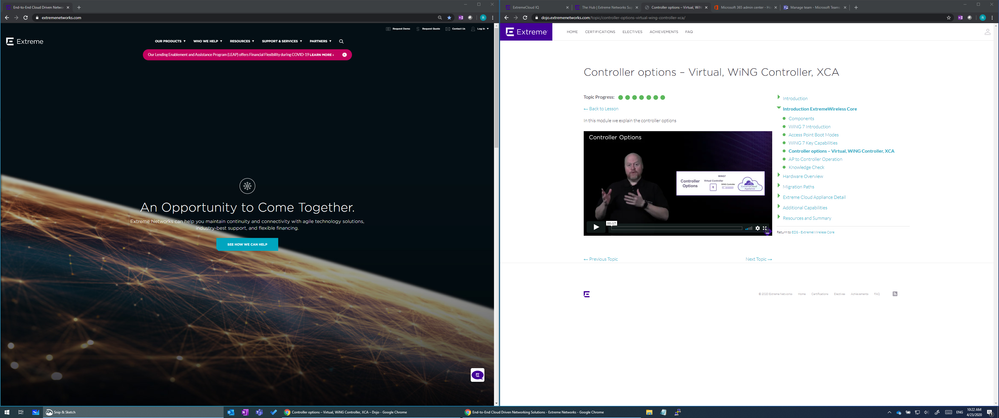This screenshot has width=999, height=418.
Task: Open WHO WE HELP dropdown menu
Action: [x=208, y=41]
